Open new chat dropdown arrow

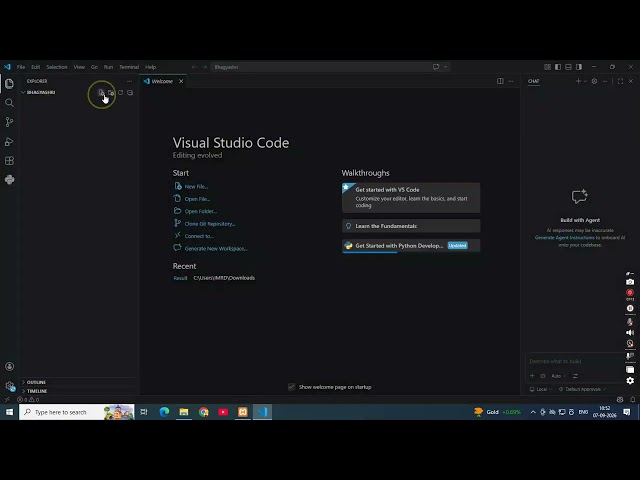[585, 81]
